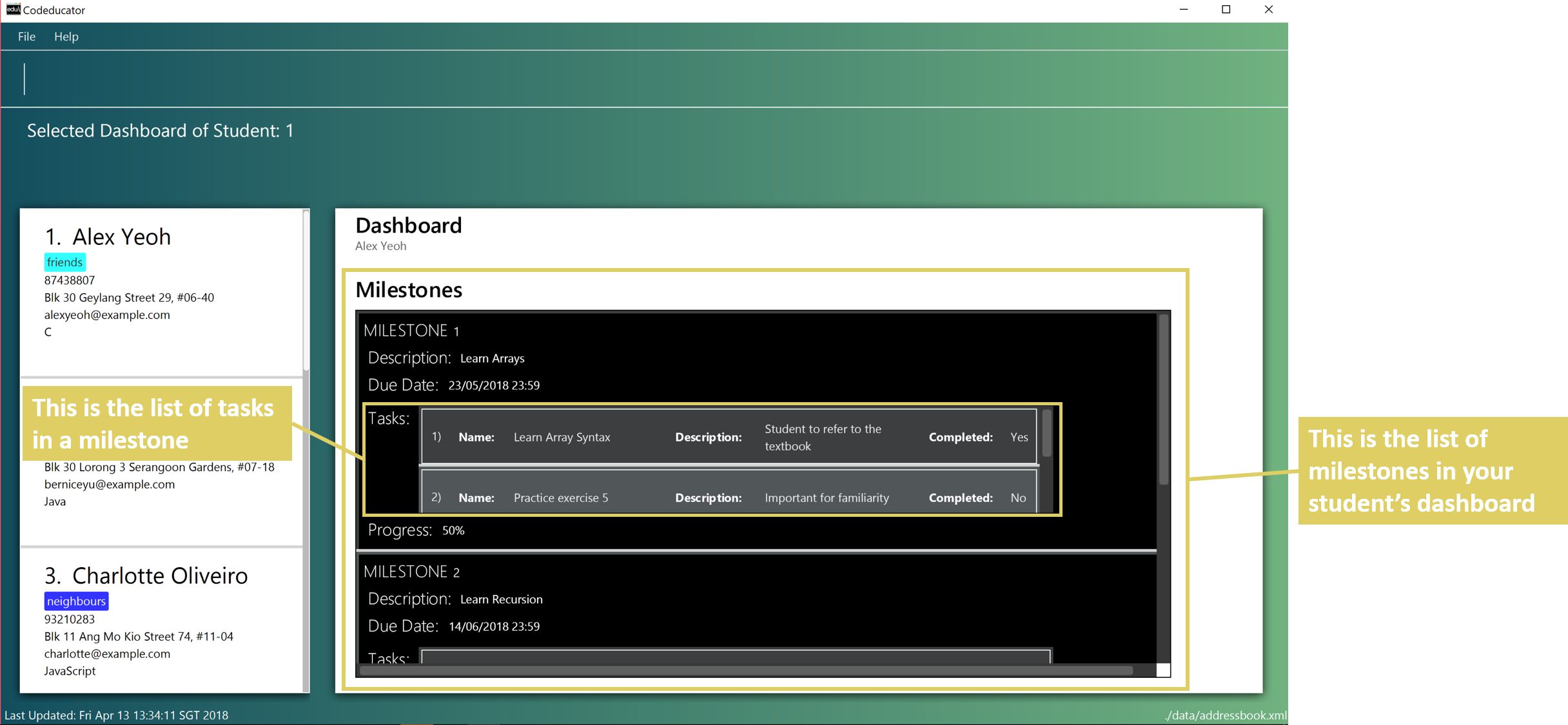Image resolution: width=1568 pixels, height=725 pixels.
Task: Minimize the Codeducator window
Action: [x=1184, y=10]
